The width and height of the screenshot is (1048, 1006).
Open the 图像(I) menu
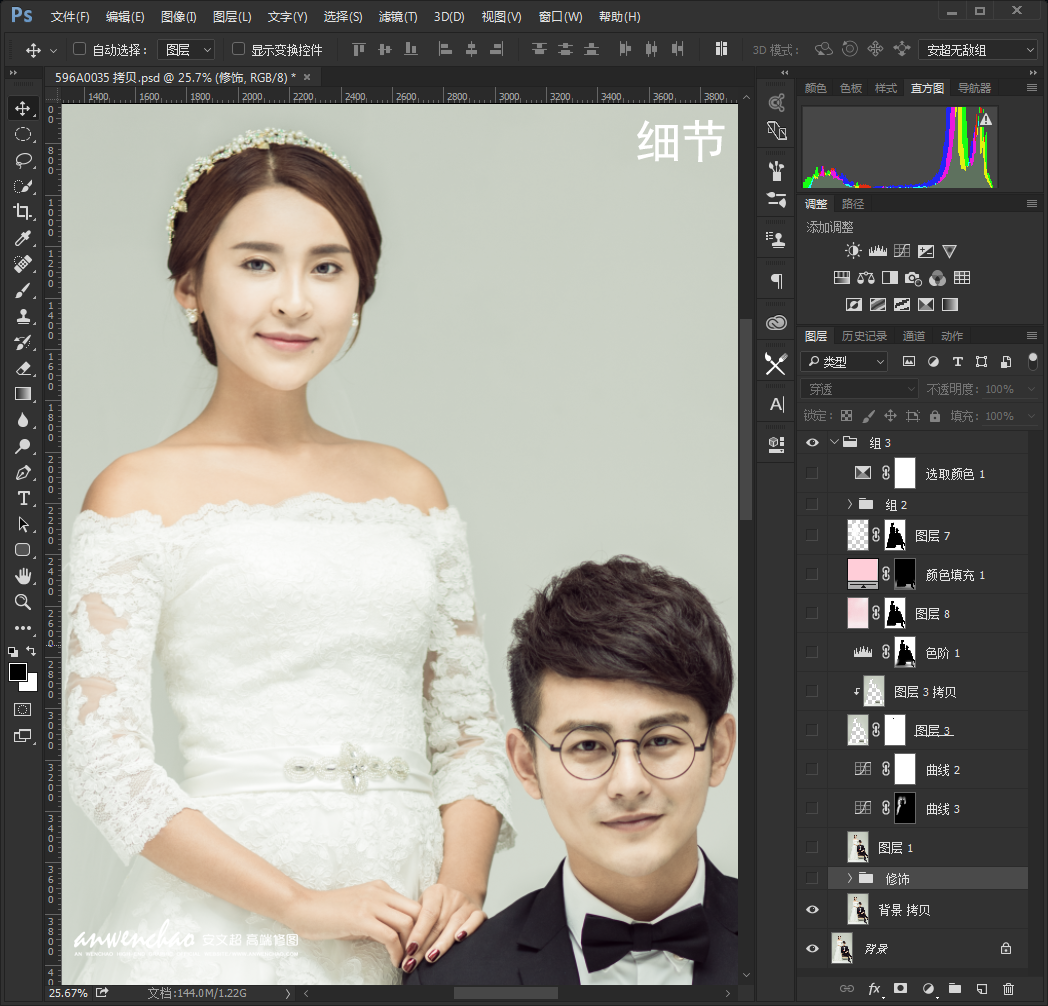click(x=178, y=17)
